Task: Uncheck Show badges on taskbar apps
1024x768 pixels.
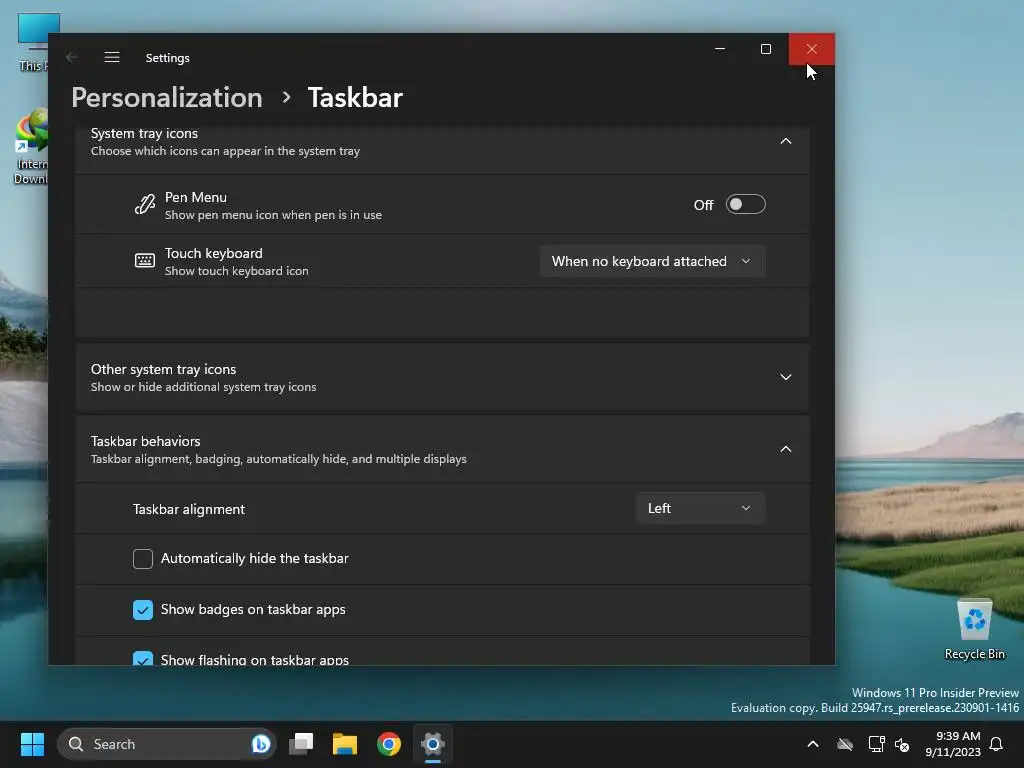Action: point(143,610)
